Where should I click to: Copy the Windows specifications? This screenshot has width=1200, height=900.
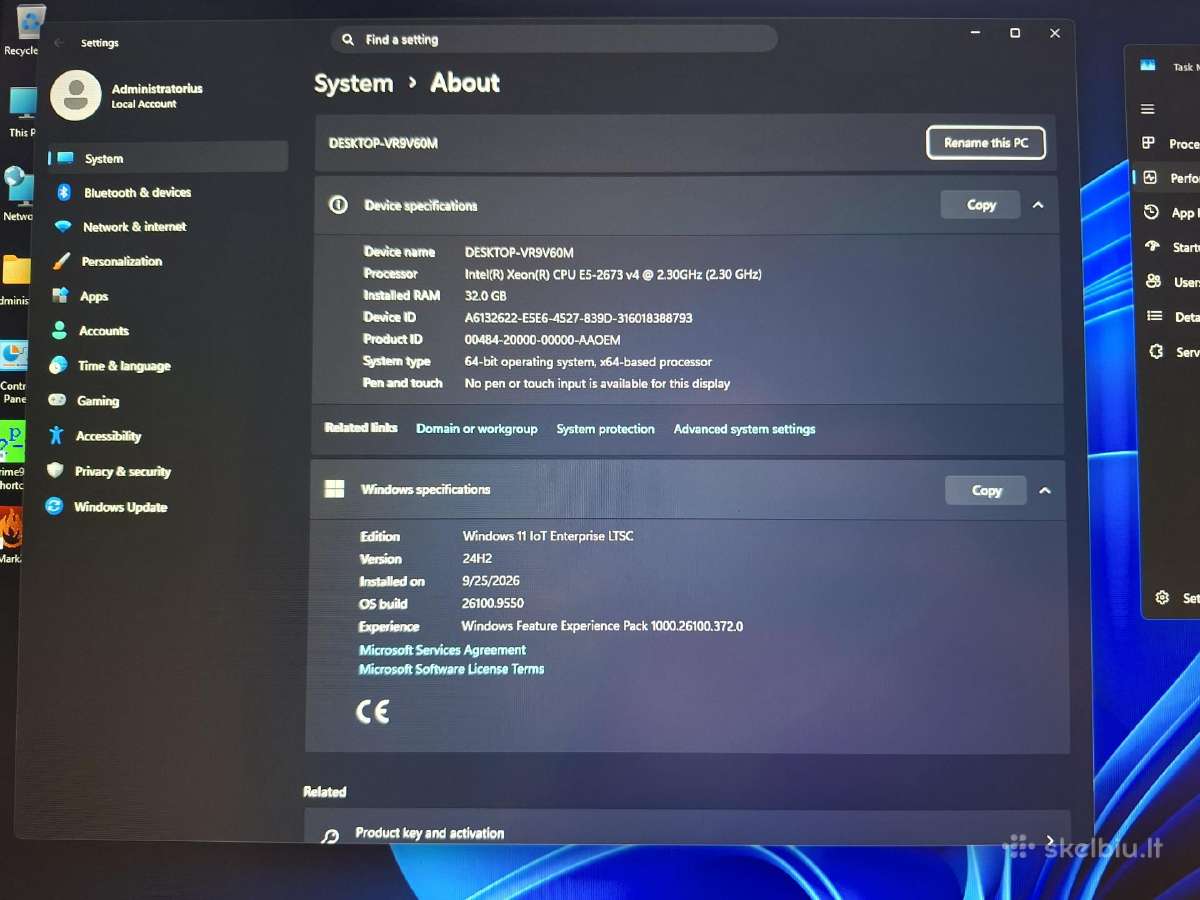click(x=986, y=490)
